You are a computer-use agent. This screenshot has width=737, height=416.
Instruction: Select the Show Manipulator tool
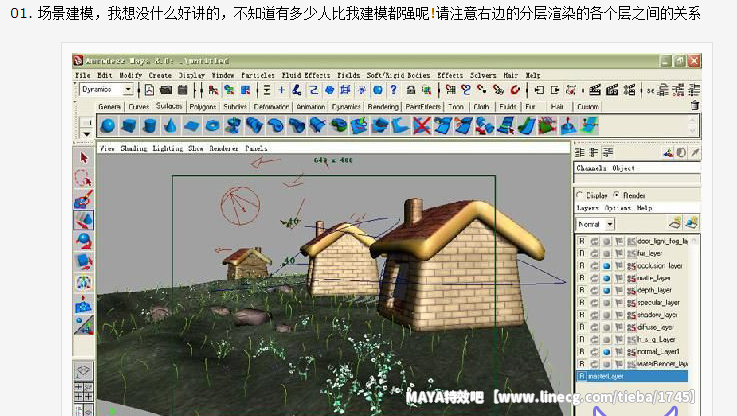[84, 325]
